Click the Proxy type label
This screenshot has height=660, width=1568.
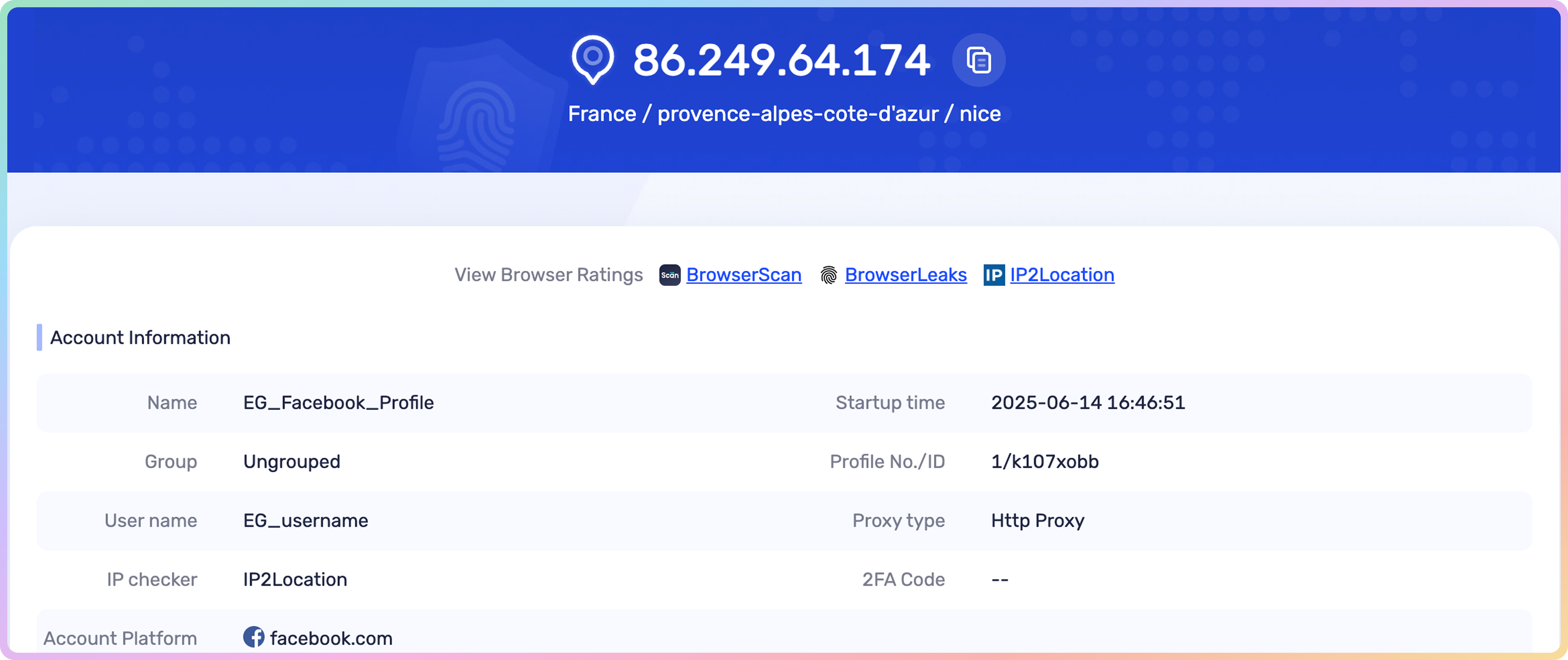899,521
